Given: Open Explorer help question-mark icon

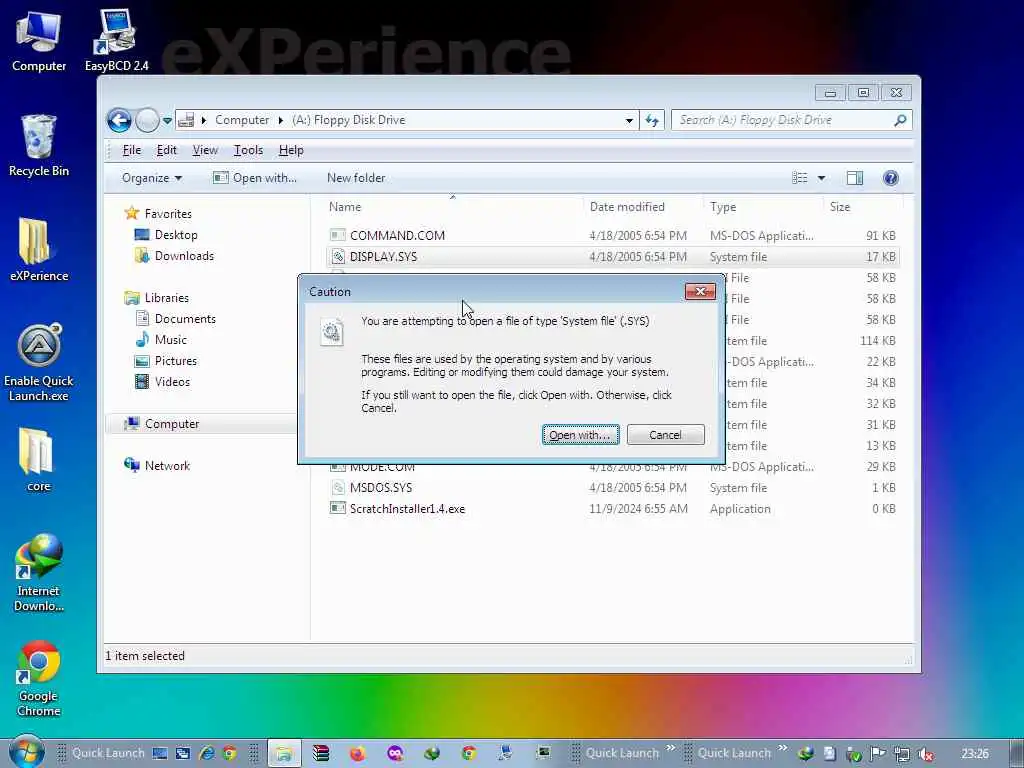Looking at the screenshot, I should point(890,178).
